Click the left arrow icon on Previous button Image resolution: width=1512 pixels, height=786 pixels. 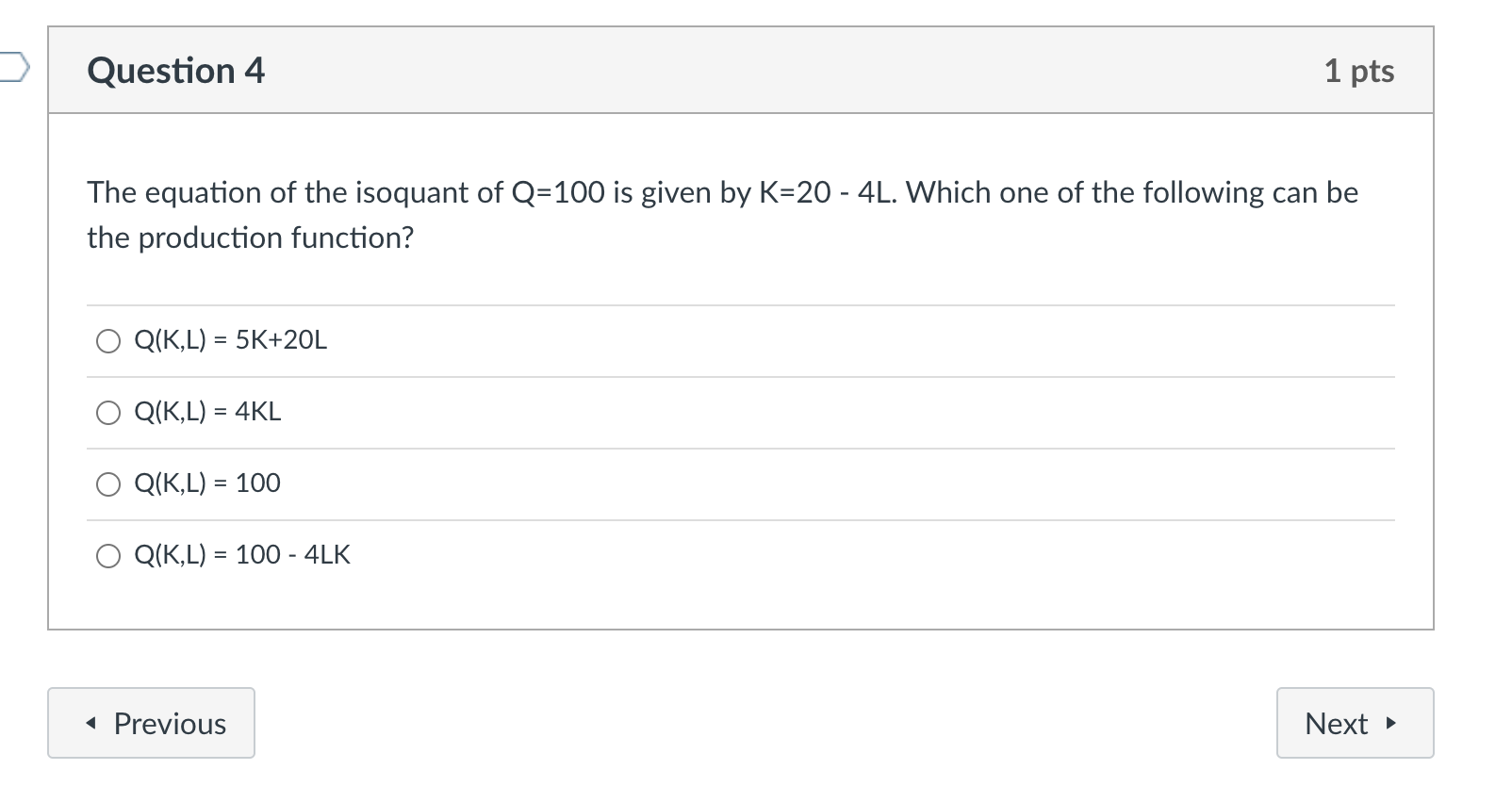pos(91,723)
